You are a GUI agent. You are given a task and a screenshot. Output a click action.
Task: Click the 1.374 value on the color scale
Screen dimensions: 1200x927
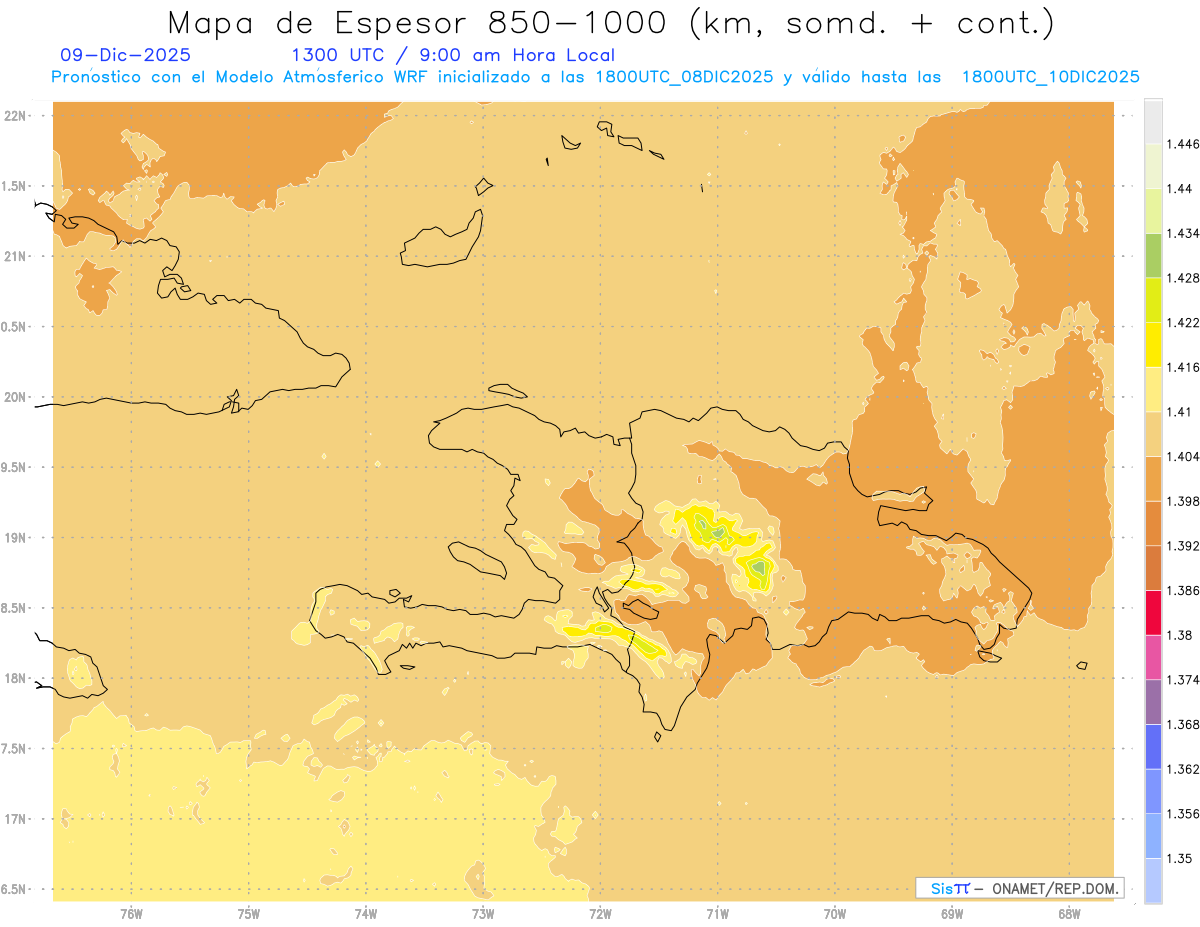[x=1182, y=679]
